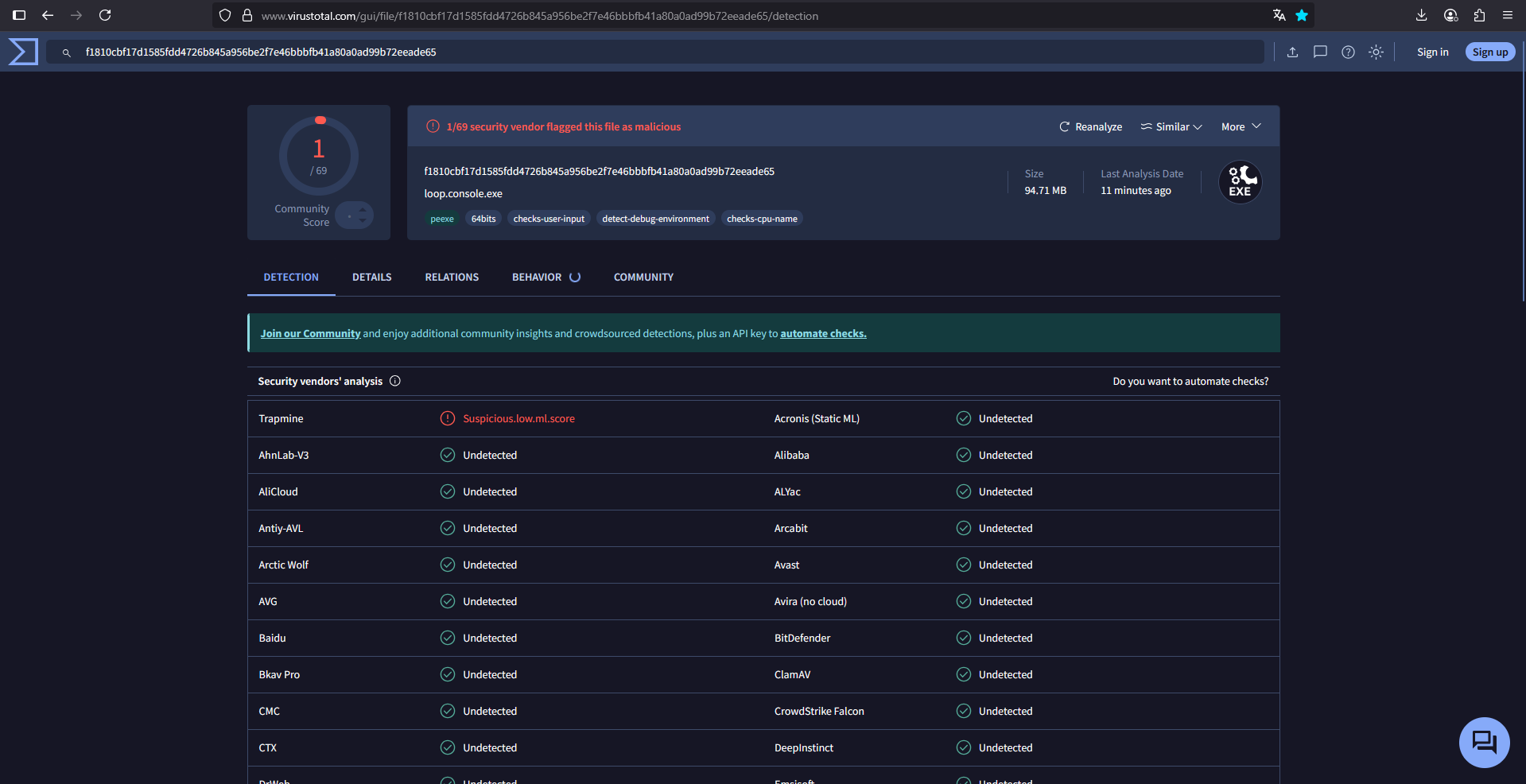Screen dimensions: 1526x784
Task: Click the CrowdStrike Falcon vendor name
Action: (x=819, y=711)
